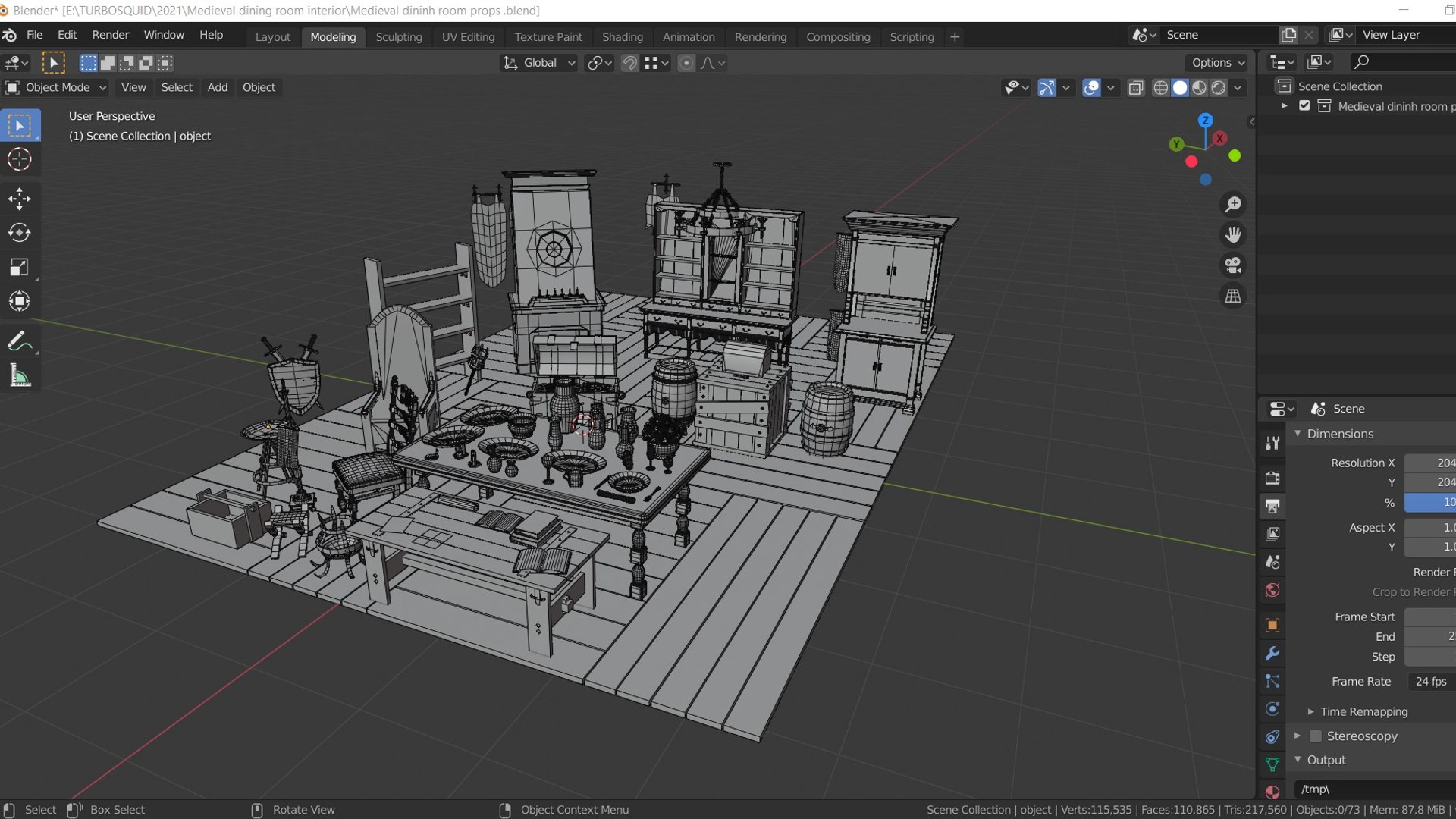Open the Add menu in viewport header

(x=217, y=87)
